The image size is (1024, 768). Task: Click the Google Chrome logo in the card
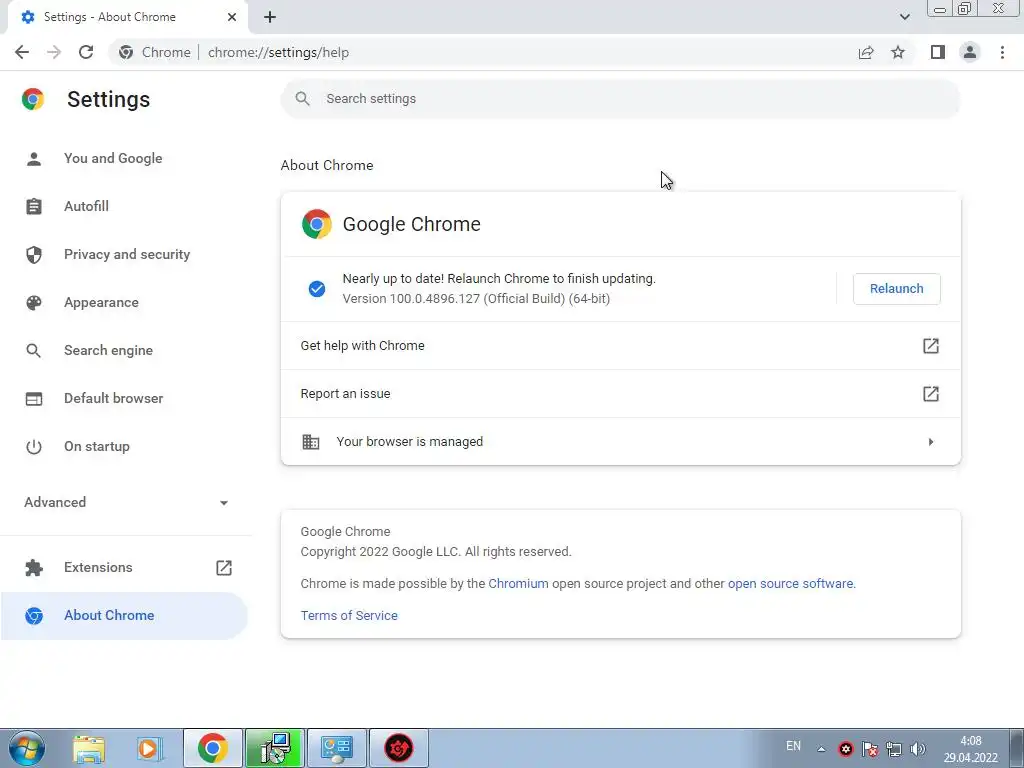pyautogui.click(x=317, y=224)
